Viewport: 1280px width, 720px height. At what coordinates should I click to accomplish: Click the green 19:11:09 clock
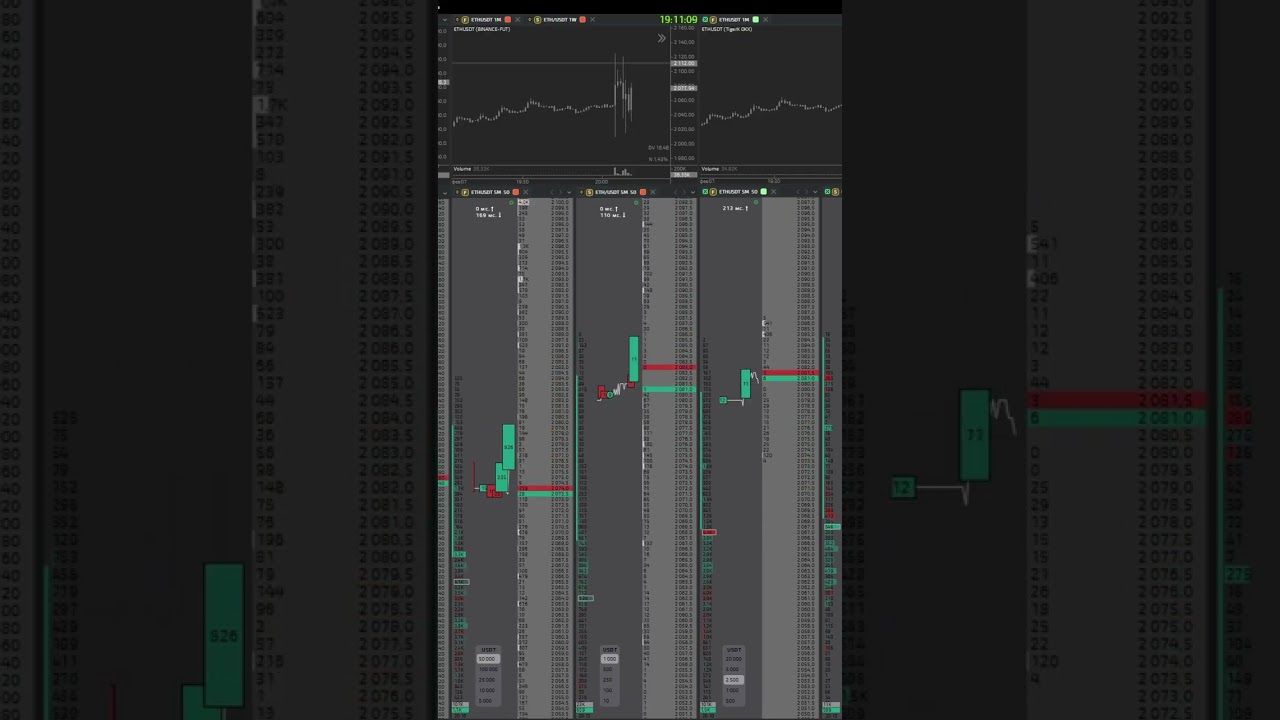[x=678, y=20]
